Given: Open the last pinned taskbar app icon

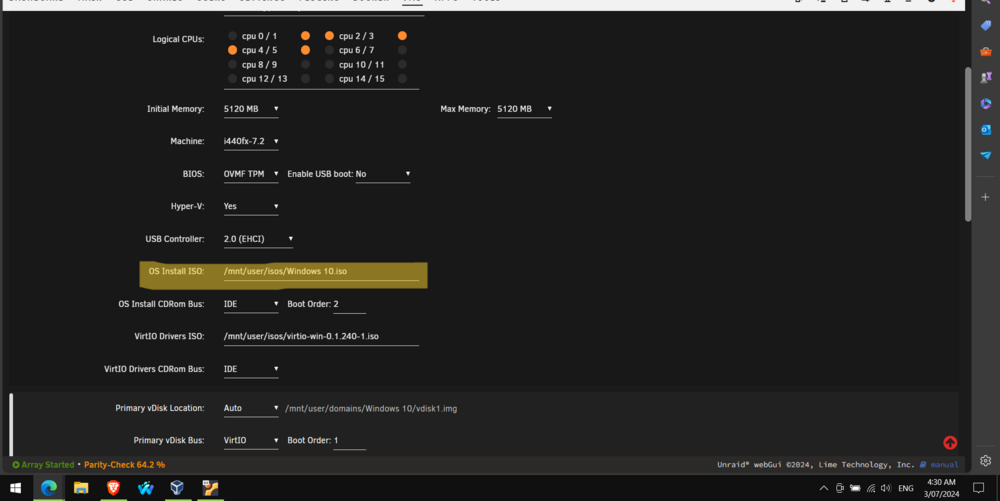Looking at the screenshot, I should tap(210, 488).
